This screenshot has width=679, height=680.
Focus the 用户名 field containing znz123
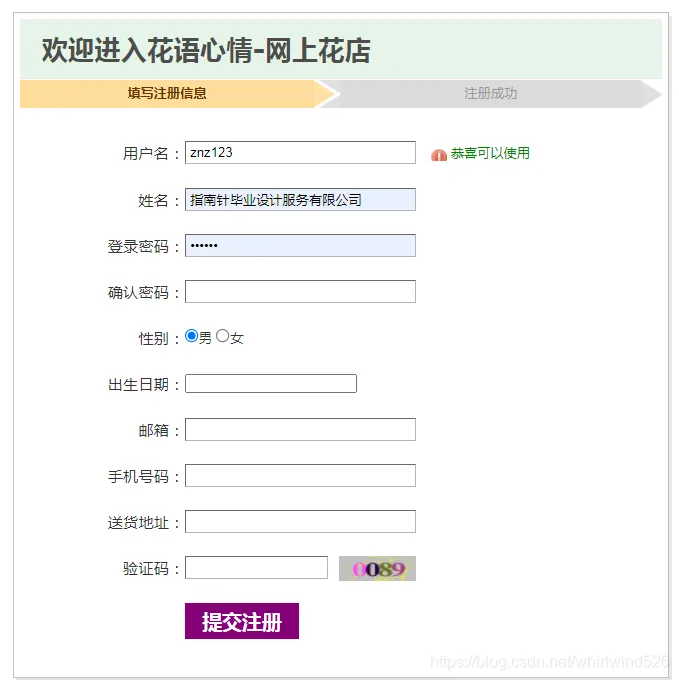[300, 152]
